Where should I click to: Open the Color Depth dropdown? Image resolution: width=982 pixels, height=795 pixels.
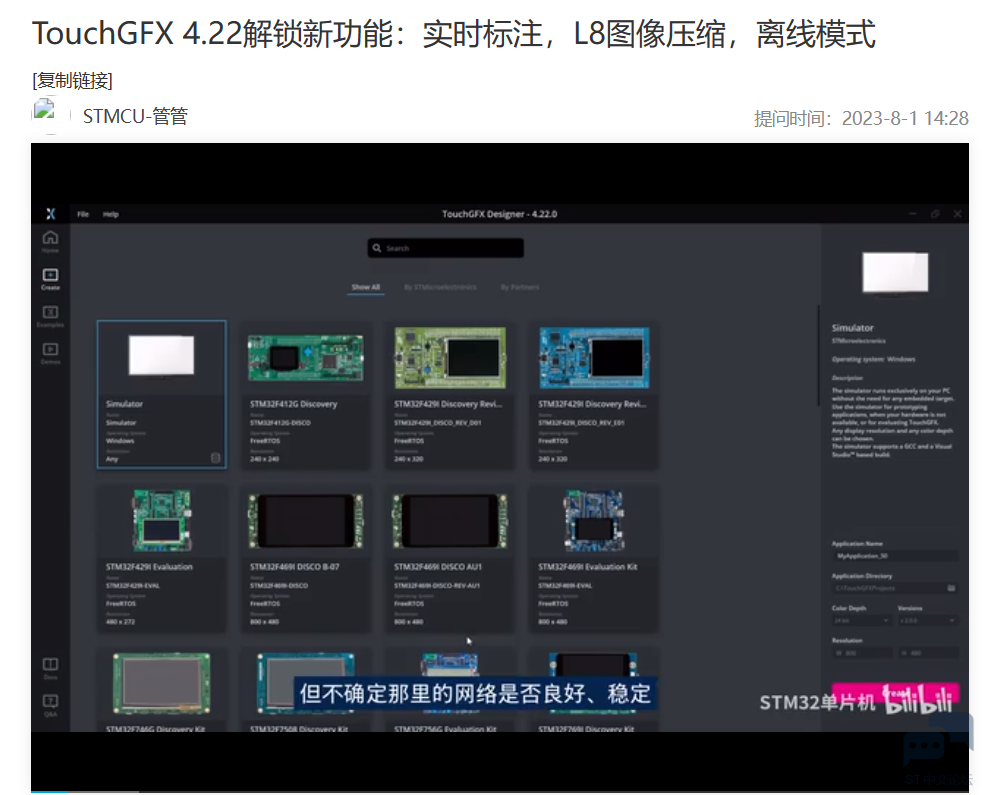pos(861,620)
